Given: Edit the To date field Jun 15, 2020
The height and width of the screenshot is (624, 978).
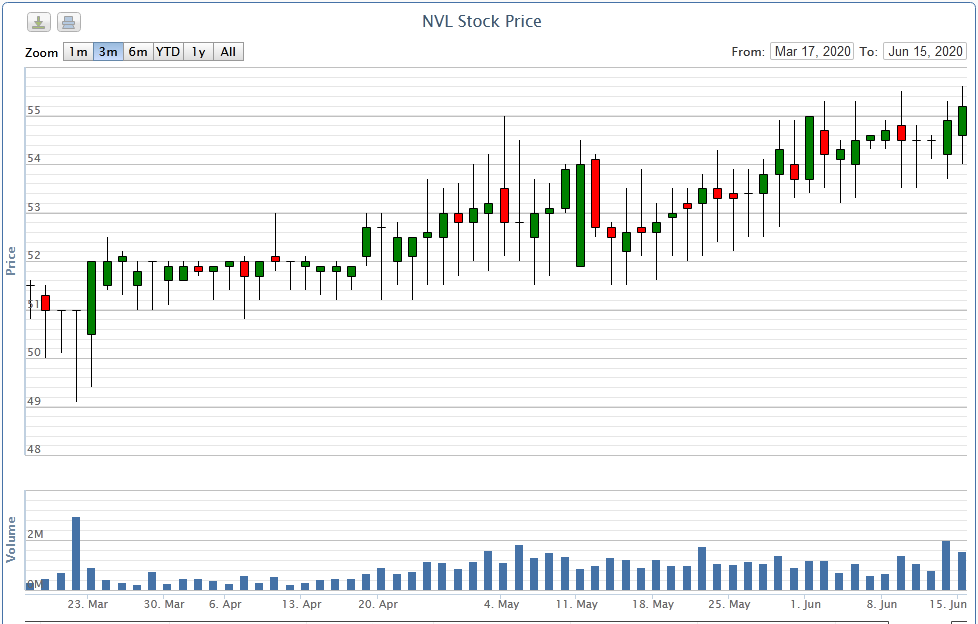Looking at the screenshot, I should pos(925,51).
